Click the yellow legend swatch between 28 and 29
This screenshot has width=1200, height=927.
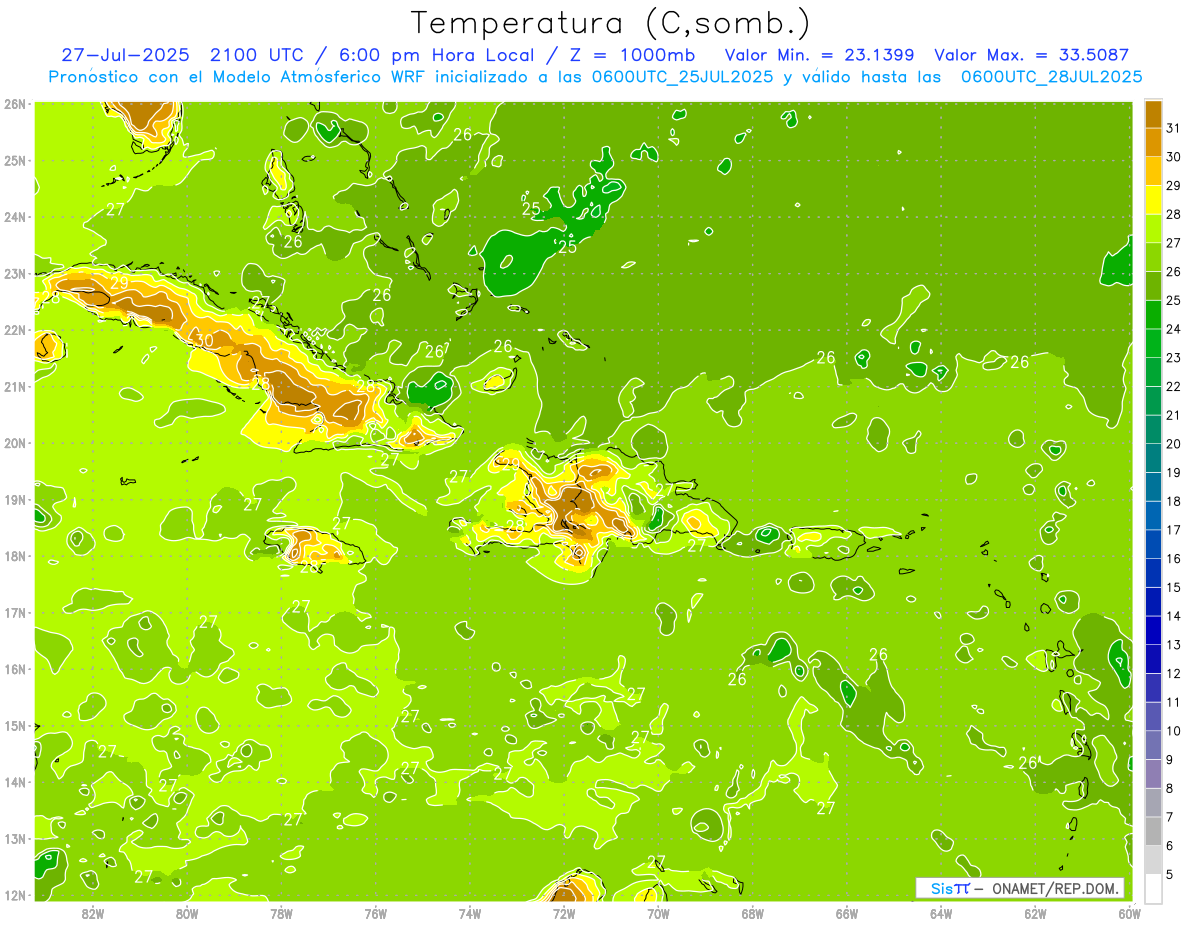(x=1154, y=200)
